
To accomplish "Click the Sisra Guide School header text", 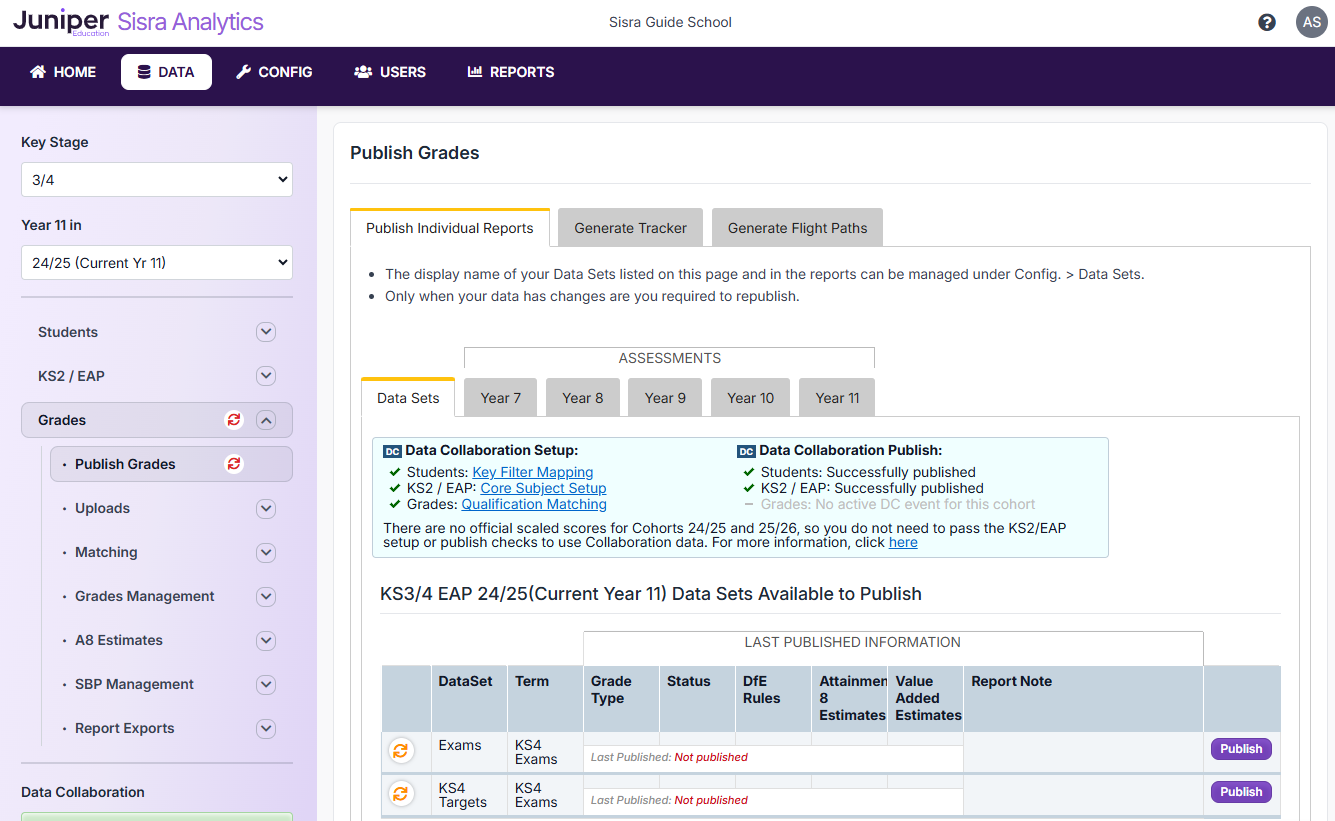I will pyautogui.click(x=670, y=22).
